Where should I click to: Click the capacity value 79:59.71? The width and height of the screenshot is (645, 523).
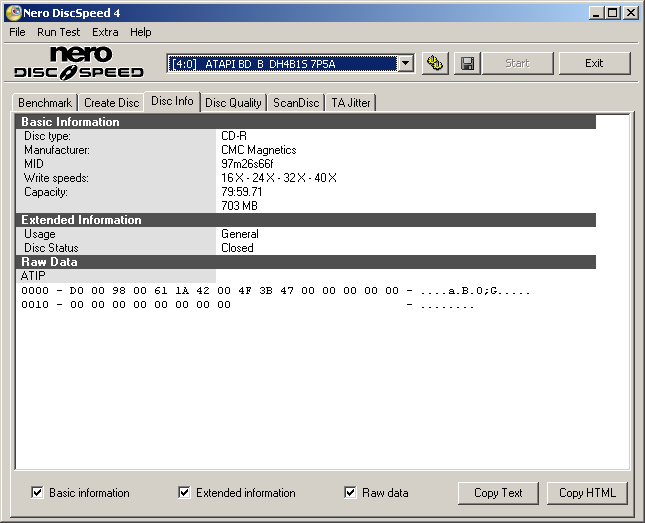click(x=241, y=192)
